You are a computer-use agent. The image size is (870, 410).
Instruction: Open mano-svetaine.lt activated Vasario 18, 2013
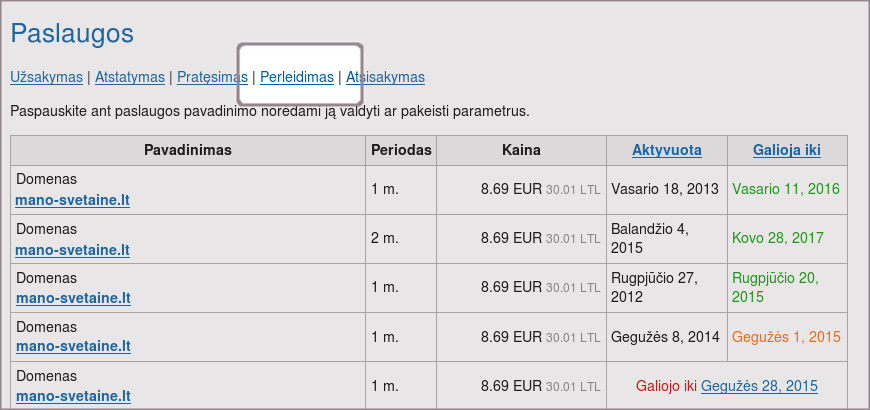pyautogui.click(x=73, y=200)
